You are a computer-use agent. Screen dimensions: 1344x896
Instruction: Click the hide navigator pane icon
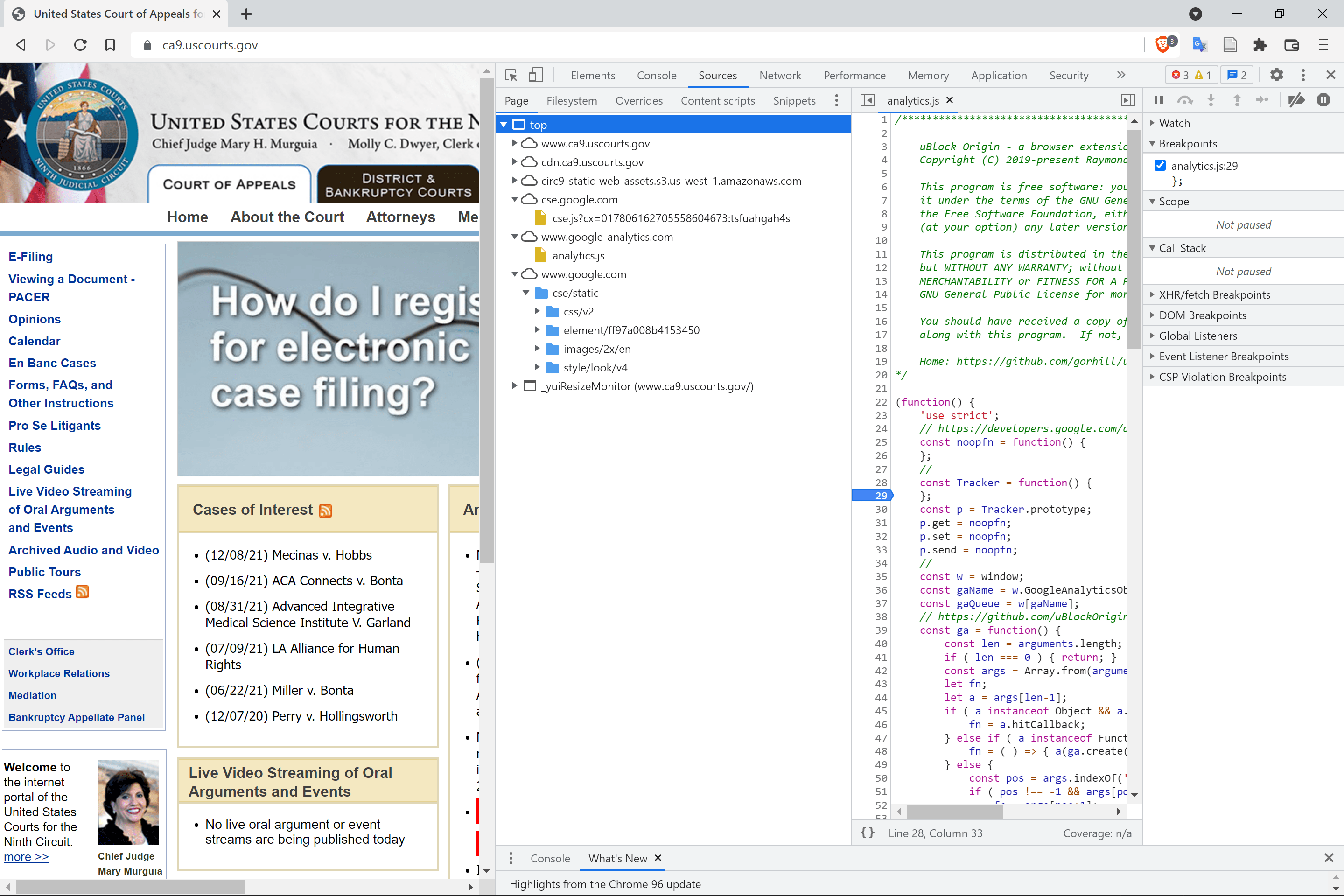867,101
